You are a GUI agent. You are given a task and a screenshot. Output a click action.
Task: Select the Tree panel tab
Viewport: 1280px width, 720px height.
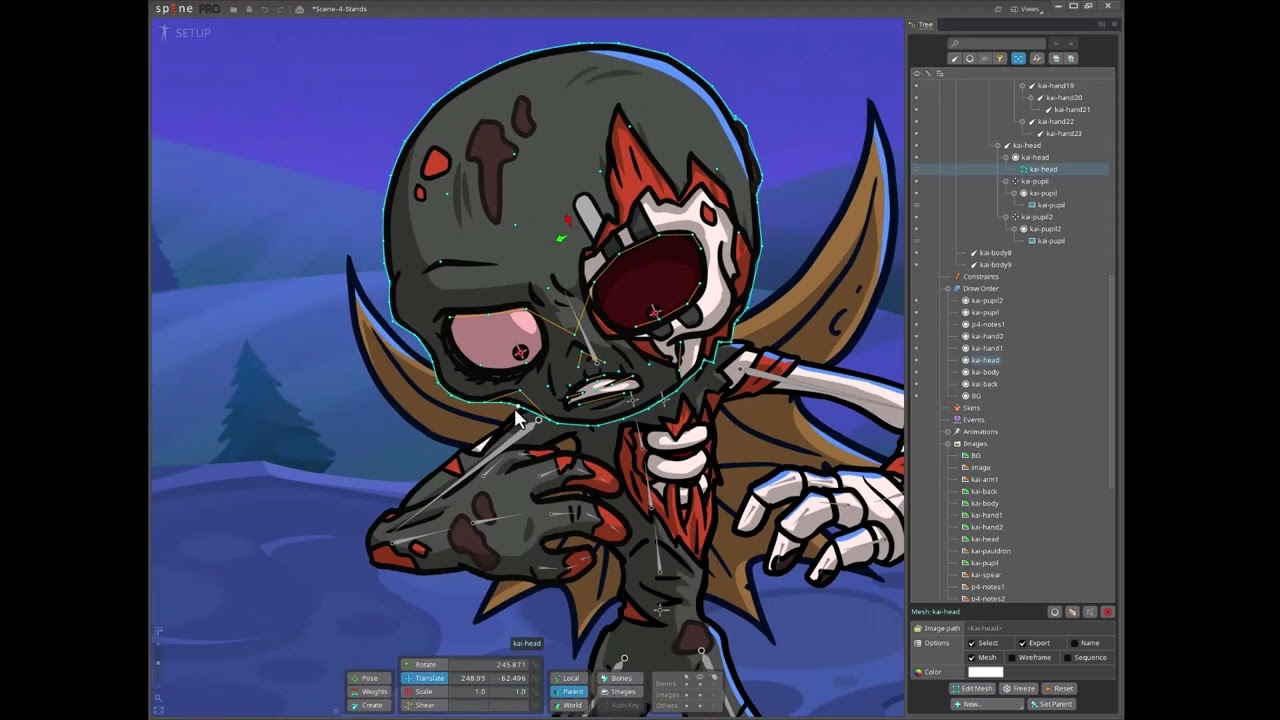[x=922, y=24]
